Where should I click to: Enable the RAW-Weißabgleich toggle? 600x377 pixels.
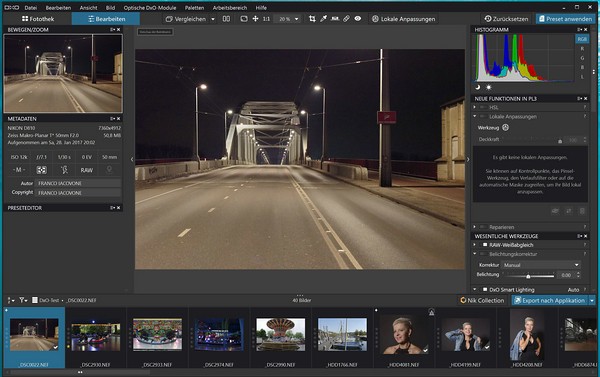(485, 245)
